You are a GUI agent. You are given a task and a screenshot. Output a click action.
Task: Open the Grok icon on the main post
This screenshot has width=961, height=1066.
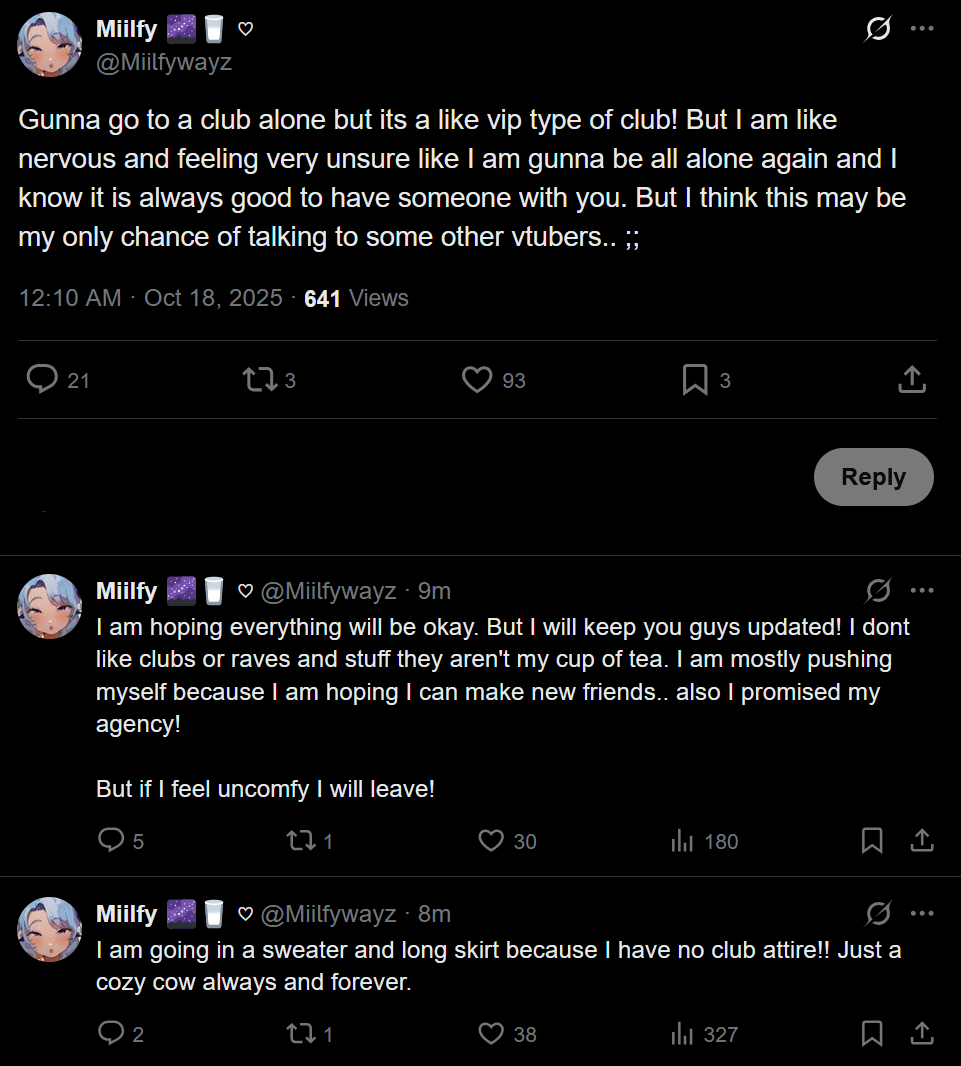877,29
